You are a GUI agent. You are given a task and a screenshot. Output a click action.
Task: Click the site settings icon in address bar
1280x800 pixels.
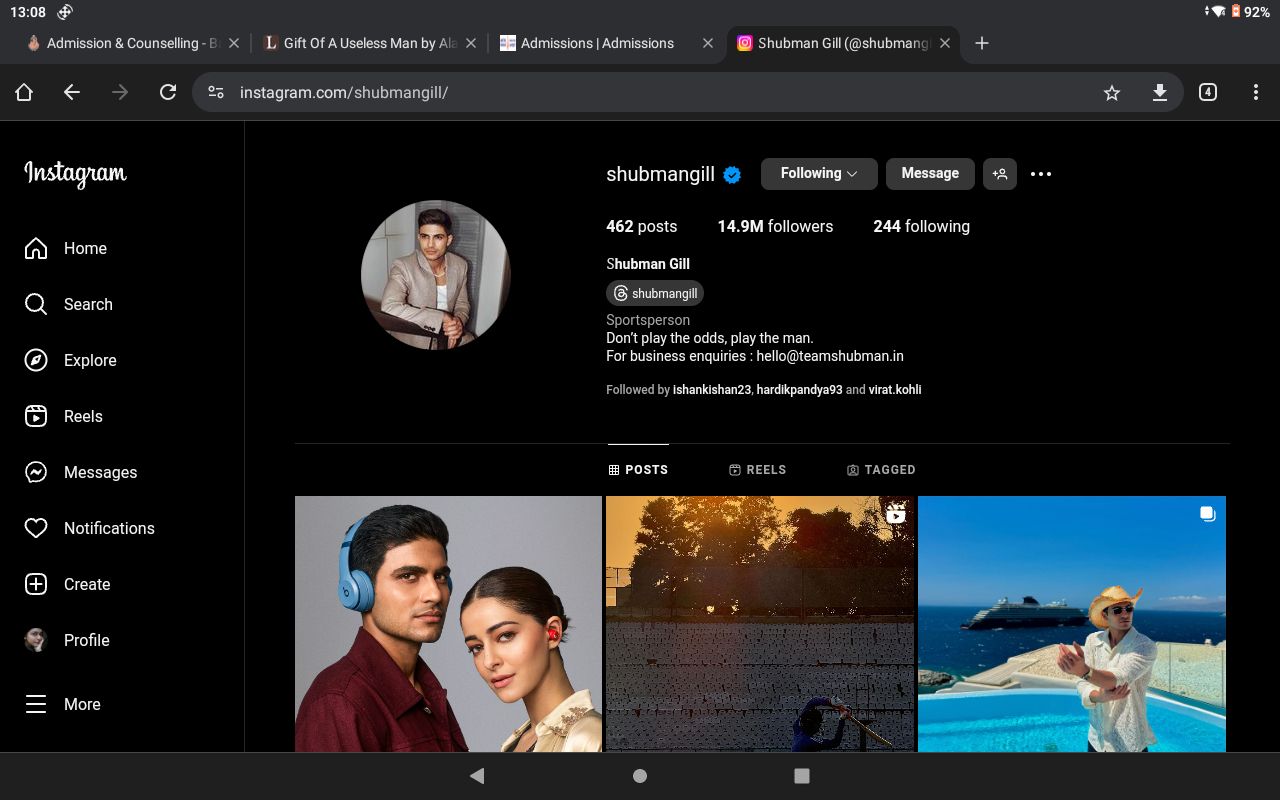[216, 92]
